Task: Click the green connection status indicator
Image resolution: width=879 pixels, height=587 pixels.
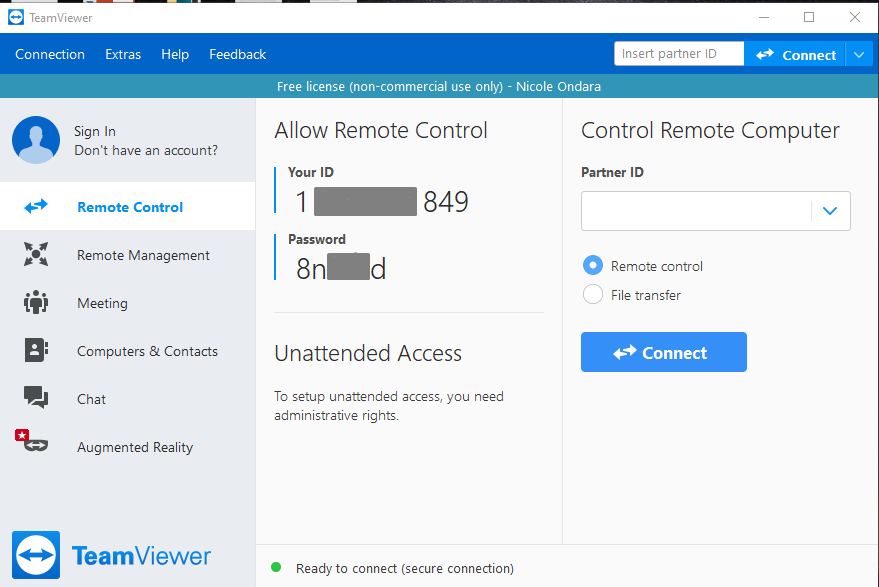Action: (x=276, y=567)
